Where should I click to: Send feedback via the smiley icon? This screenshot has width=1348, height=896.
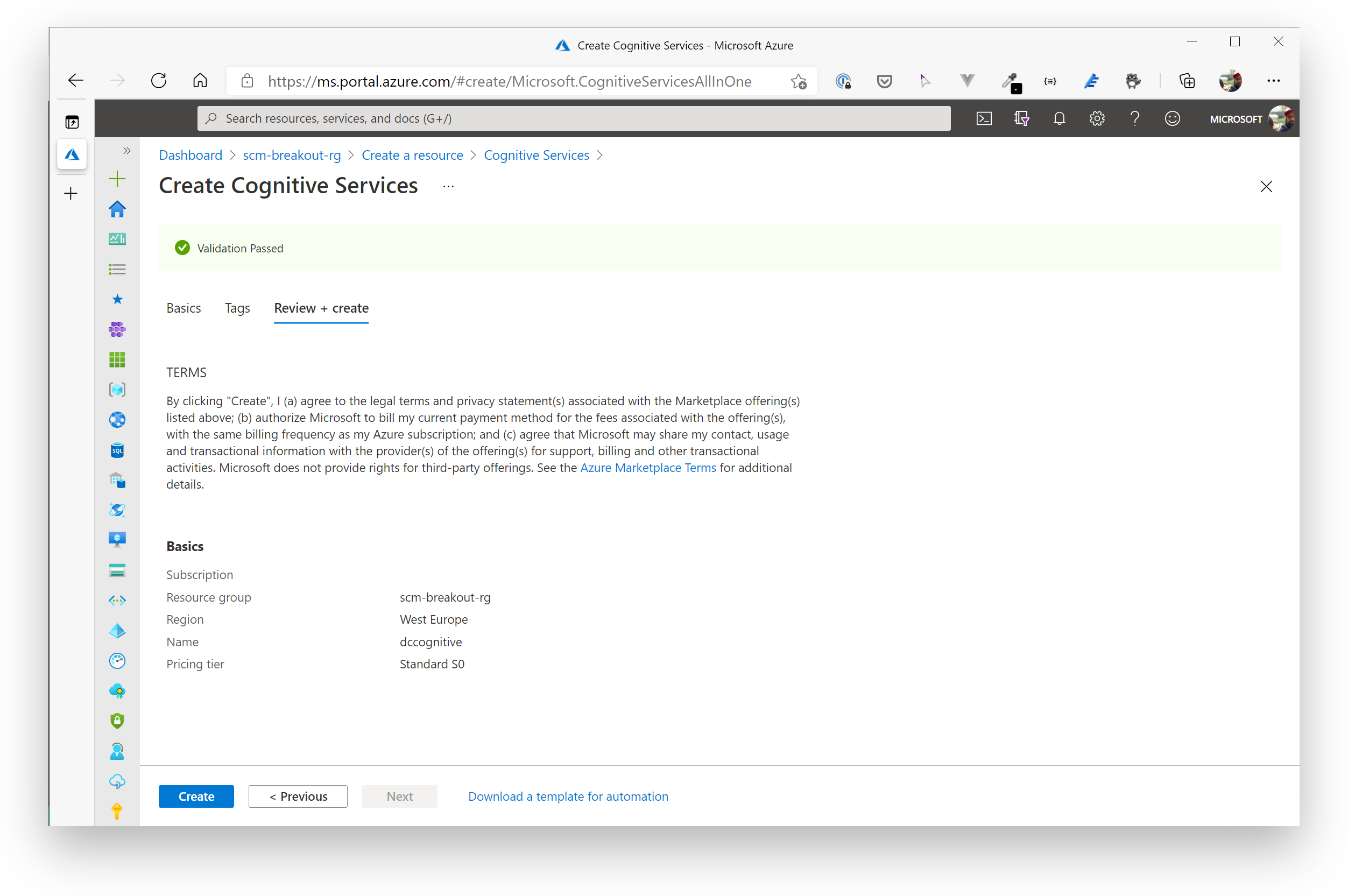pyautogui.click(x=1173, y=118)
